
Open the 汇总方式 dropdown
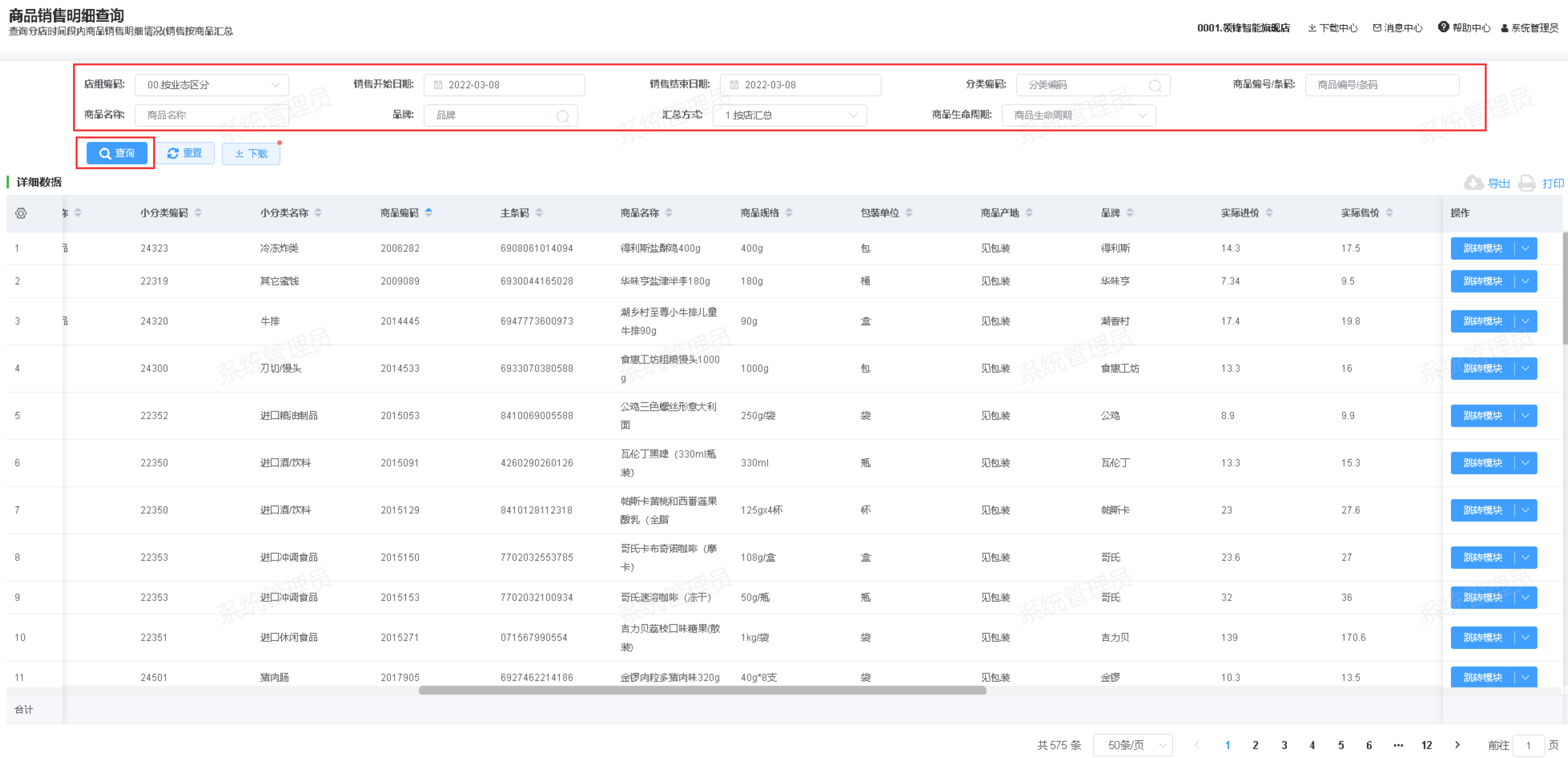pyautogui.click(x=789, y=115)
